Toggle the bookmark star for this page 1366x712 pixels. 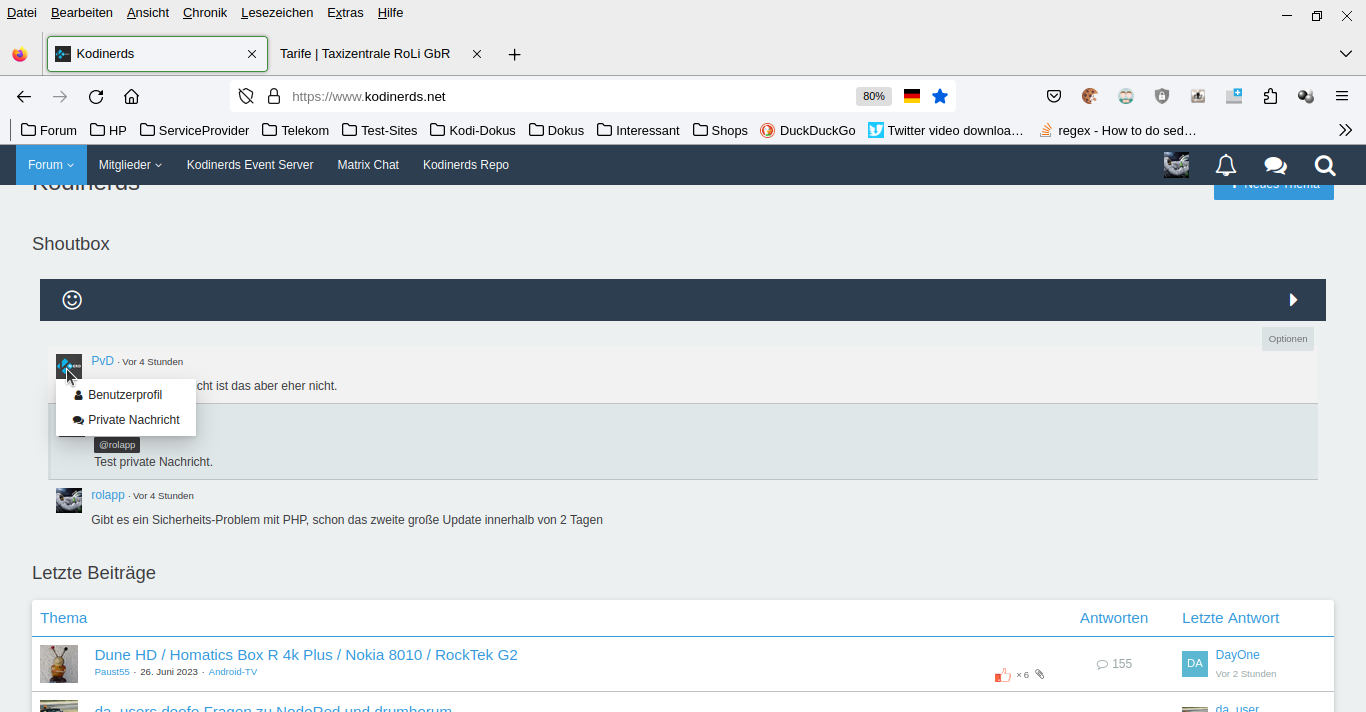click(940, 97)
